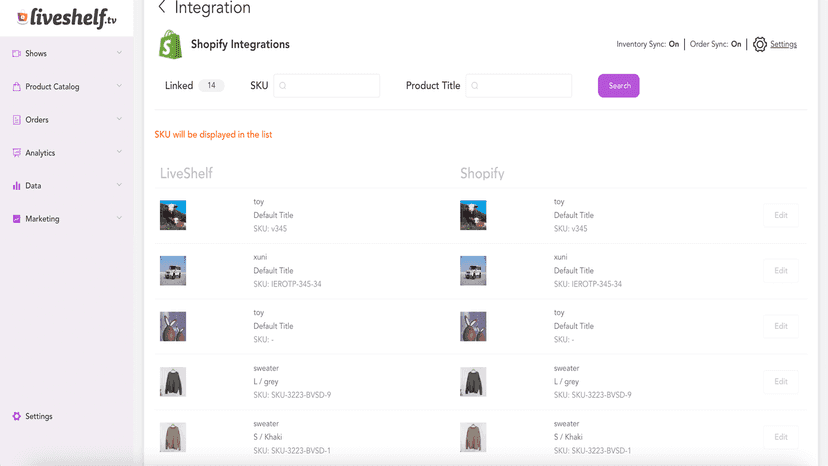Expand the Analytics chevron
Screen dimensions: 828x466
point(119,152)
